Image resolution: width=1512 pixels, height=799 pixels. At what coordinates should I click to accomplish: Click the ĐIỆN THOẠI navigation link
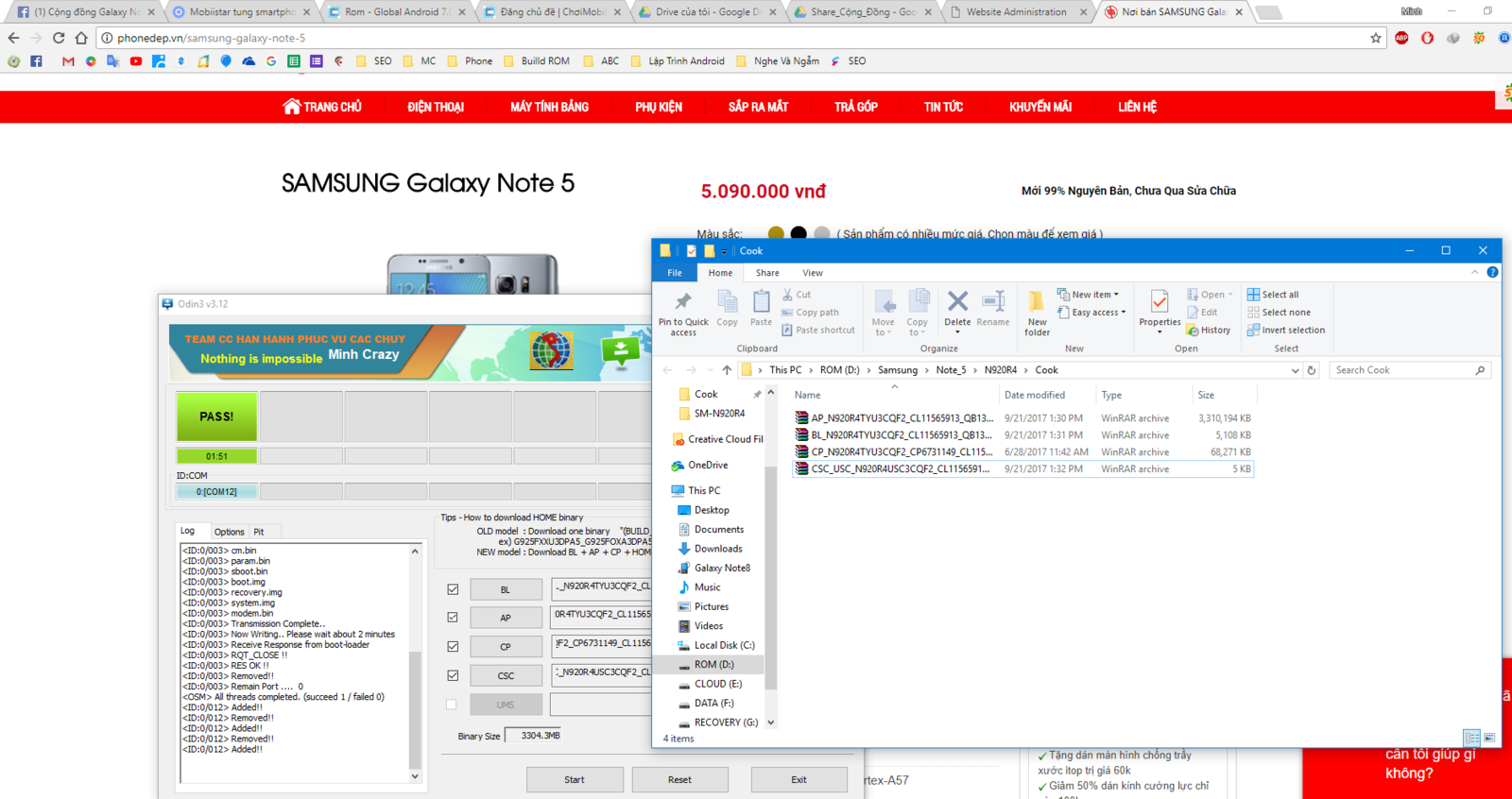pos(436,107)
